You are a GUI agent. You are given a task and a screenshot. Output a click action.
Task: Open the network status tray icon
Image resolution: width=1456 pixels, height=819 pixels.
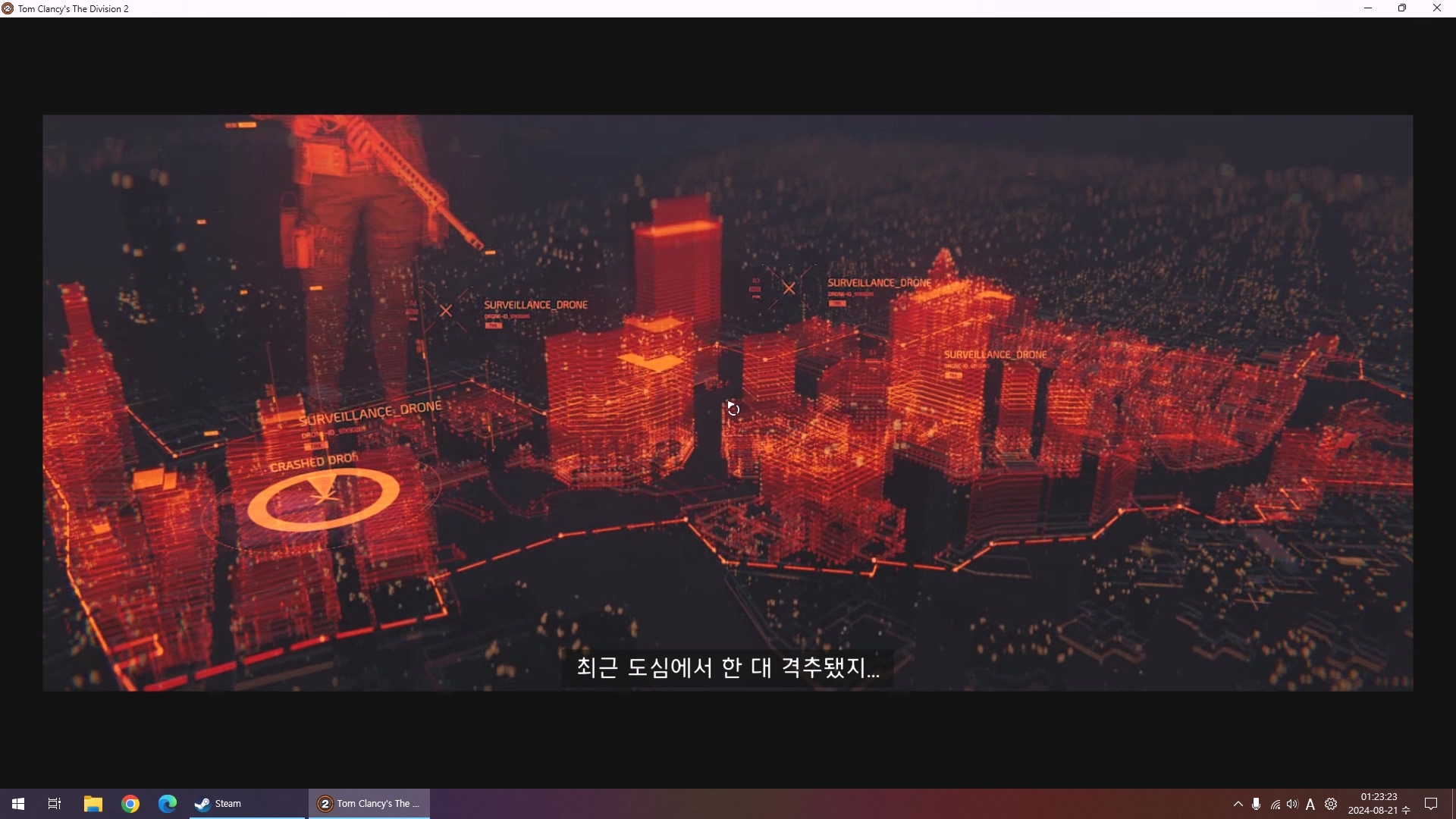[x=1276, y=804]
